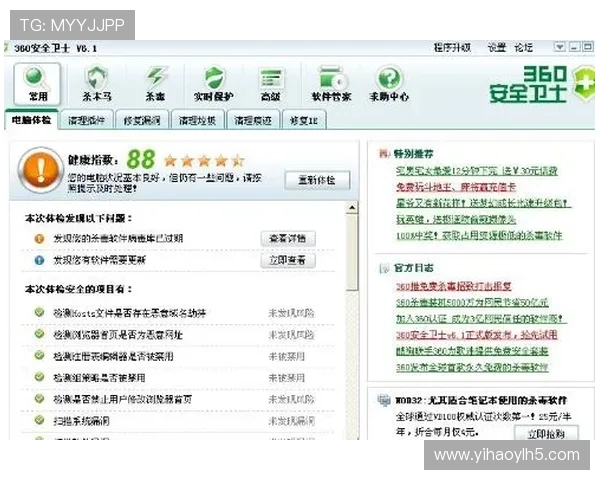Click the 重新体检 button
This screenshot has height=480, width=600.
[317, 180]
